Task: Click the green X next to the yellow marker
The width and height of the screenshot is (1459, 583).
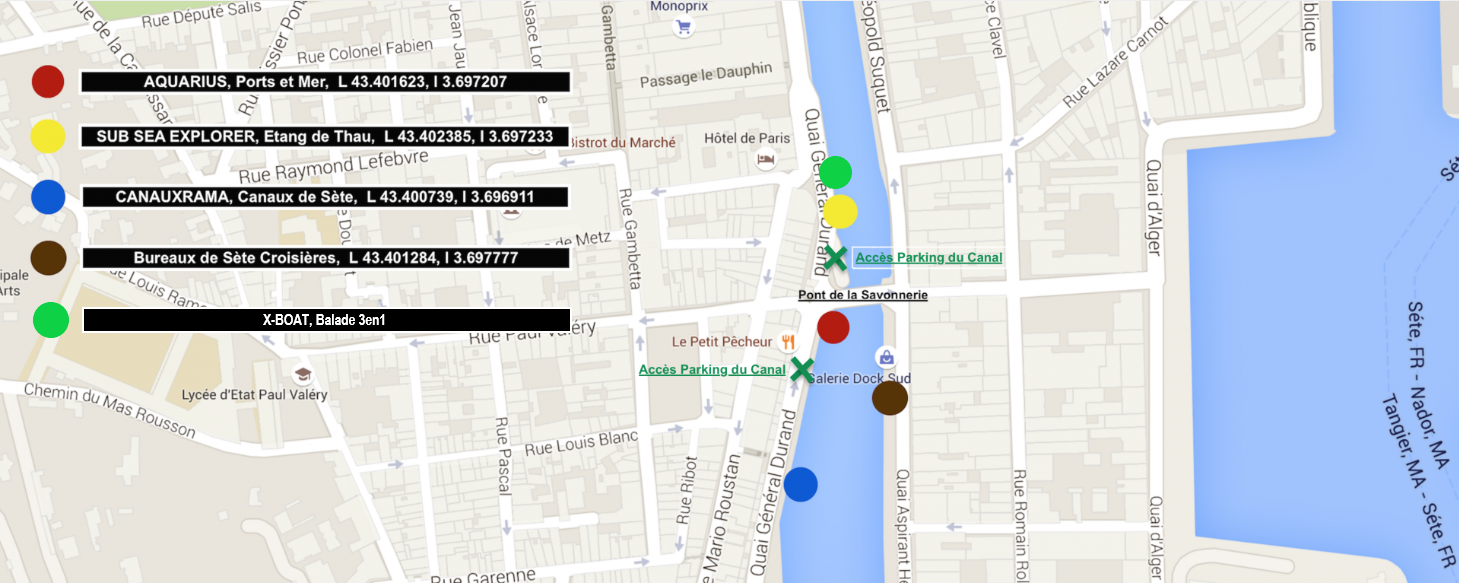Action: point(835,256)
